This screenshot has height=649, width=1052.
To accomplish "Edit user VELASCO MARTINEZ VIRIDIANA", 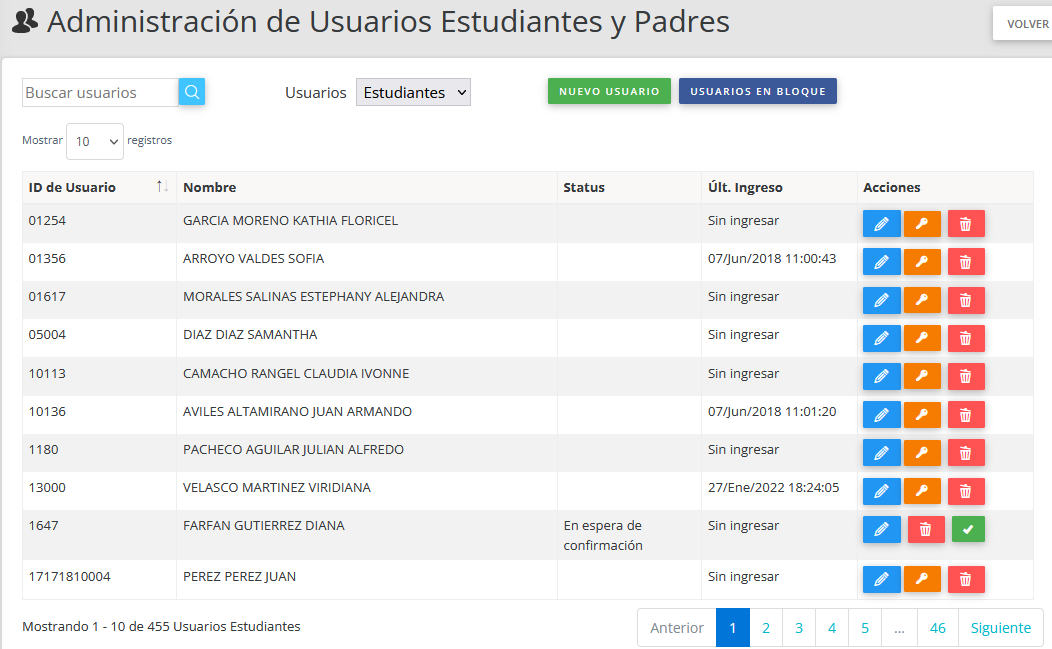I will (x=881, y=491).
